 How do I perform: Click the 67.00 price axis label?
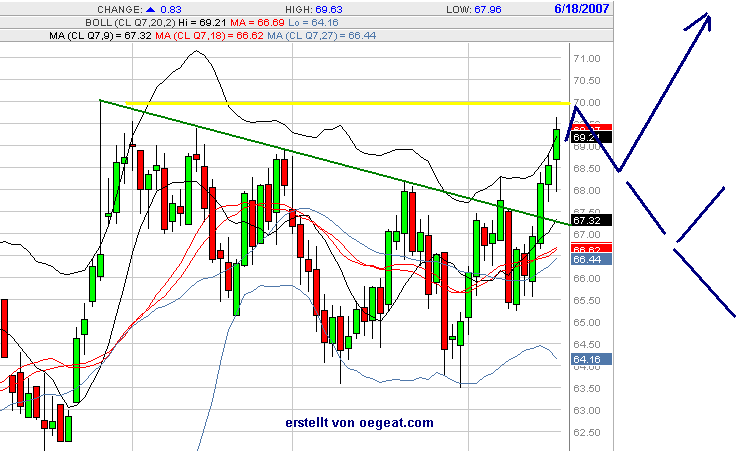(x=587, y=235)
